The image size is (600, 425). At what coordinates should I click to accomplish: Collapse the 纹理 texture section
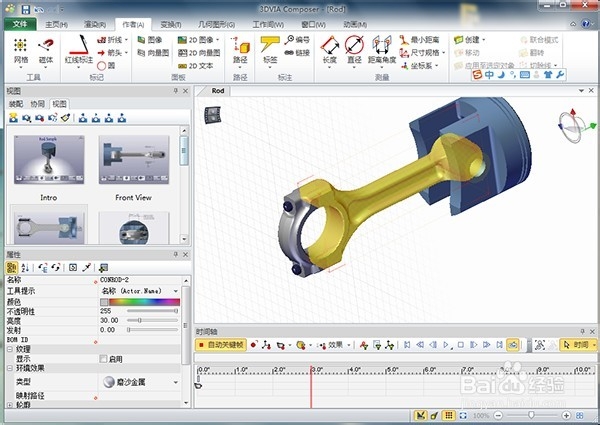(10, 349)
